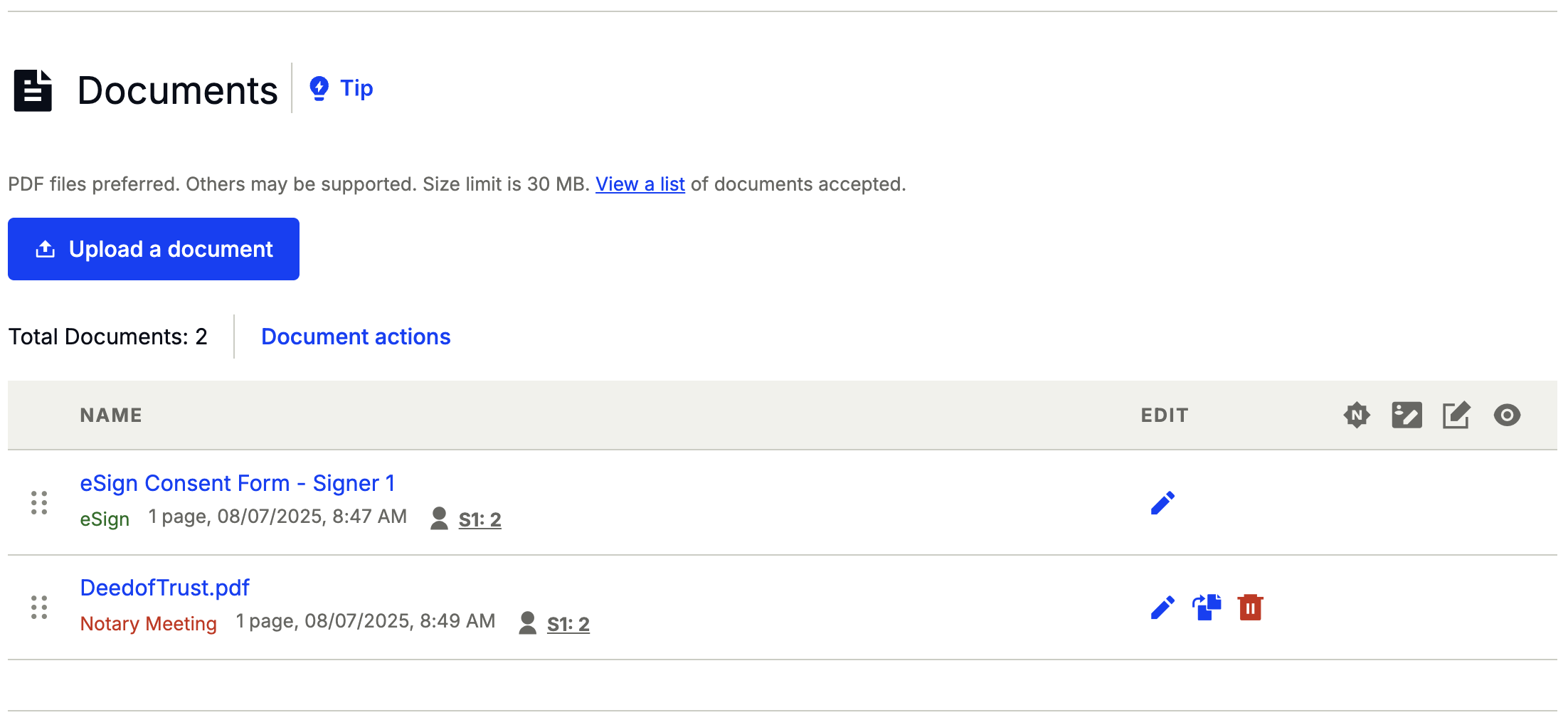1568x720 pixels.
Task: Grab the drag handle for the eSign Consent row
Action: pyautogui.click(x=39, y=502)
